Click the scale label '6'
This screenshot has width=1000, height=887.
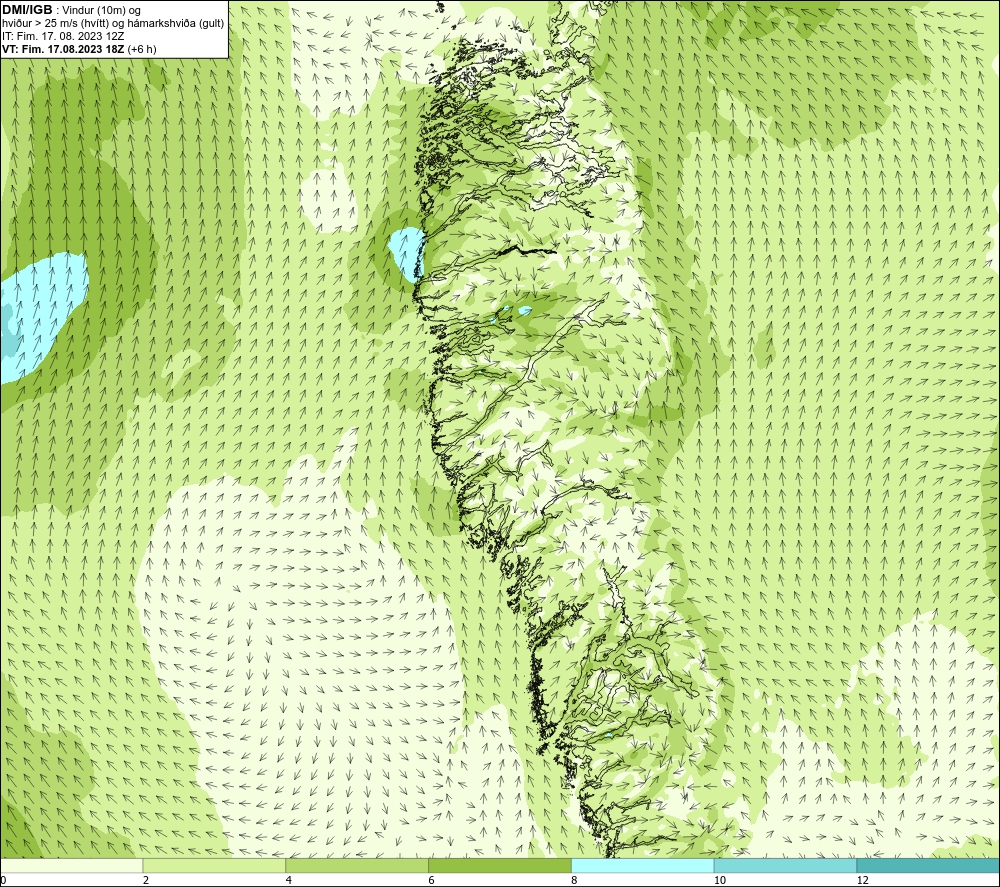[432, 881]
